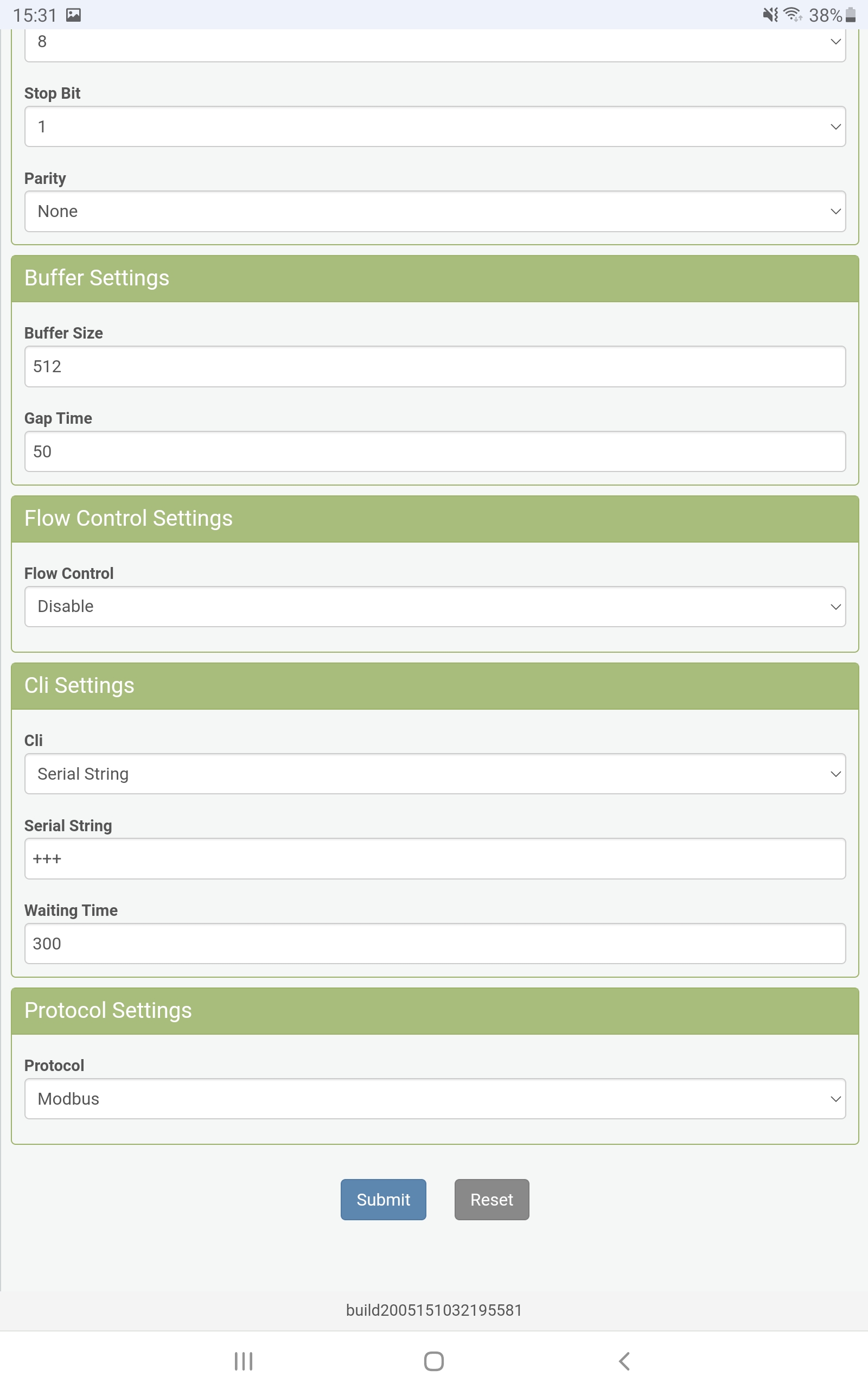This screenshot has width=868, height=1389.
Task: Select the Waiting Time input box
Action: (435, 944)
